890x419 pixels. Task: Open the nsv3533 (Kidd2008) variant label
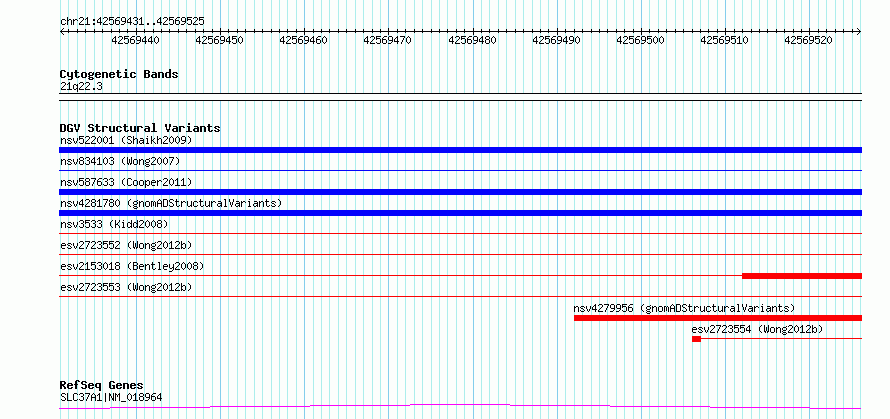coord(114,224)
